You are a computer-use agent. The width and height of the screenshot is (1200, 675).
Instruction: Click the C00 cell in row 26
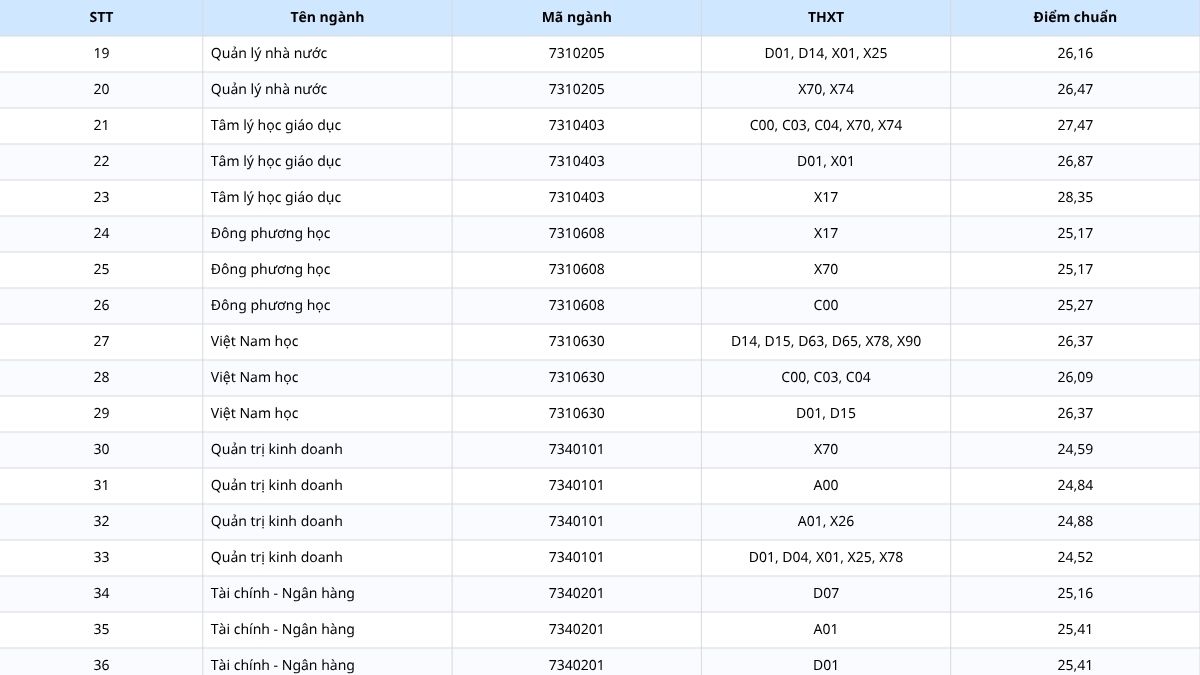(x=825, y=305)
